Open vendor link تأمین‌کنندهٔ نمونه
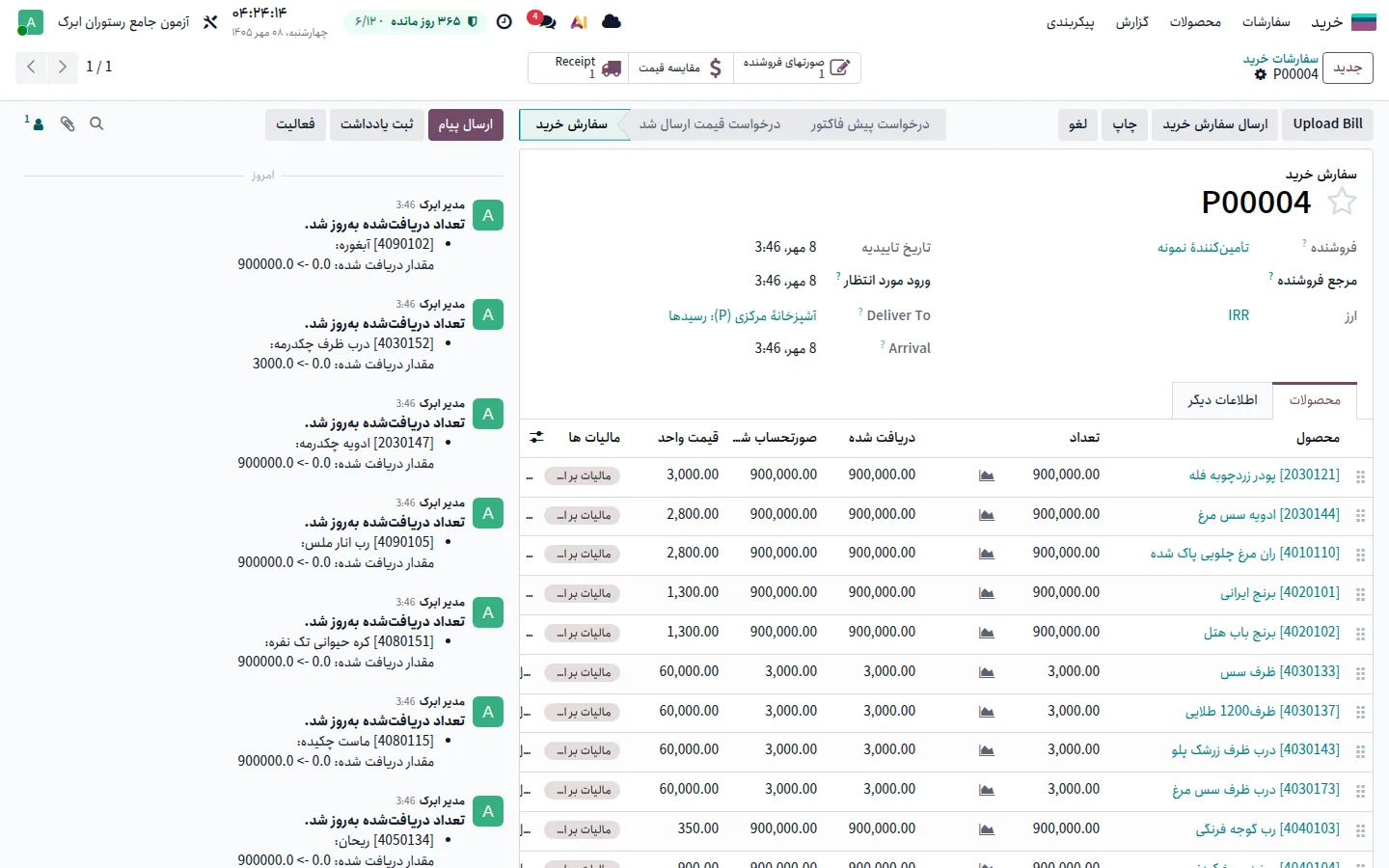 click(x=1203, y=248)
